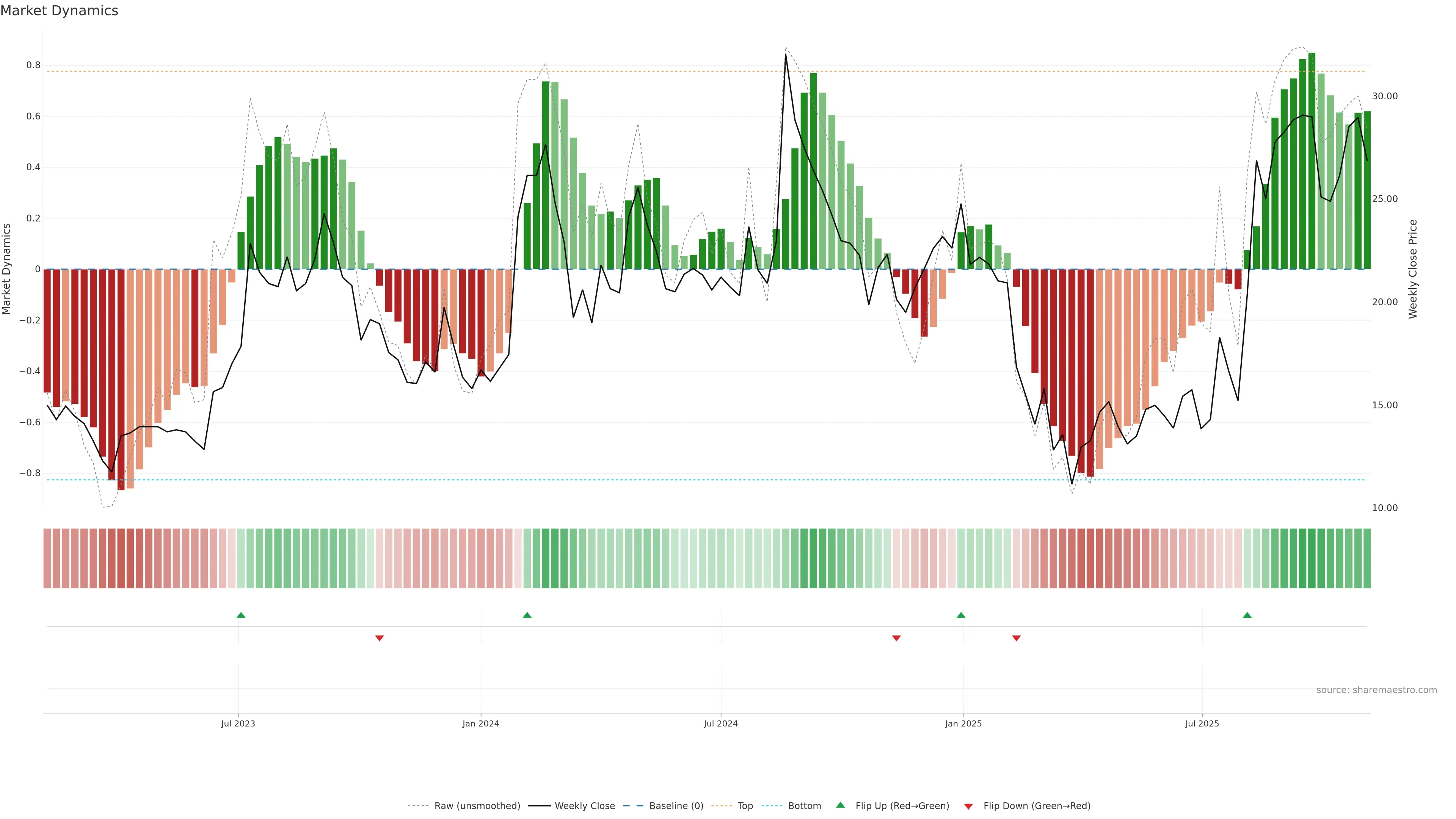Image resolution: width=1456 pixels, height=819 pixels.
Task: Toggle the Baseline (0) legend entry
Action: (676, 806)
